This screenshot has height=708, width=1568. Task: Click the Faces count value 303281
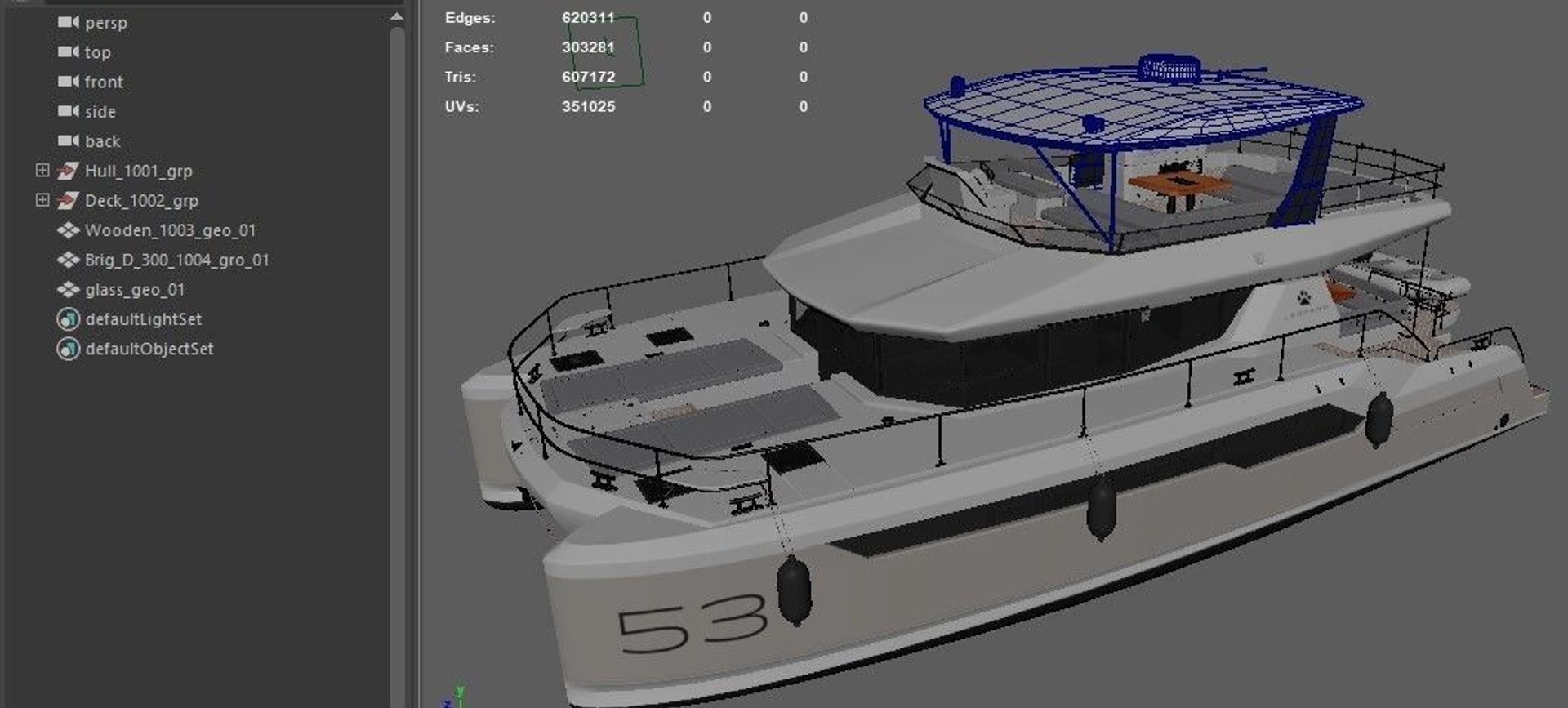coord(588,47)
